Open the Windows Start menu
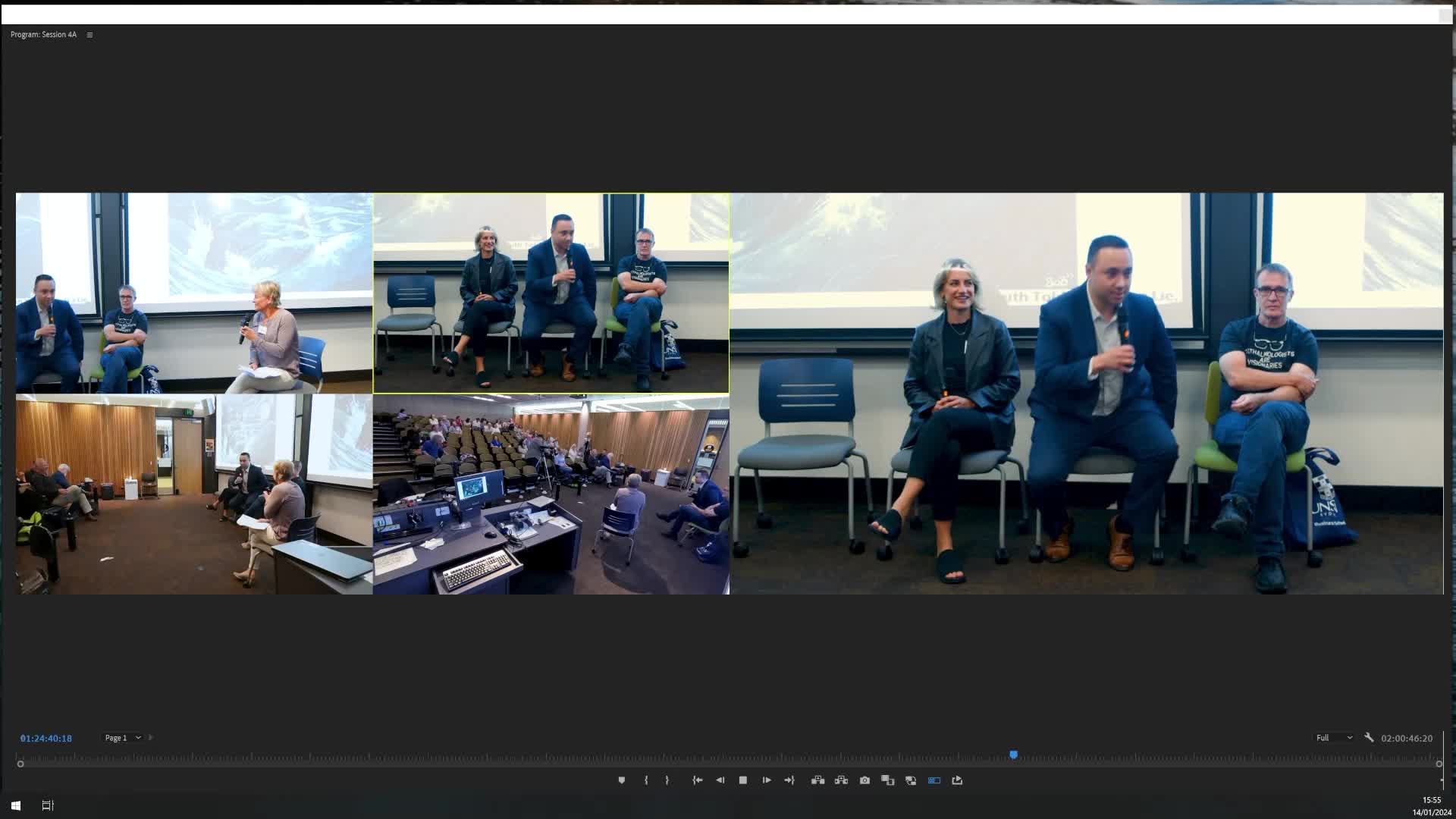The height and width of the screenshot is (819, 1456). 15,805
